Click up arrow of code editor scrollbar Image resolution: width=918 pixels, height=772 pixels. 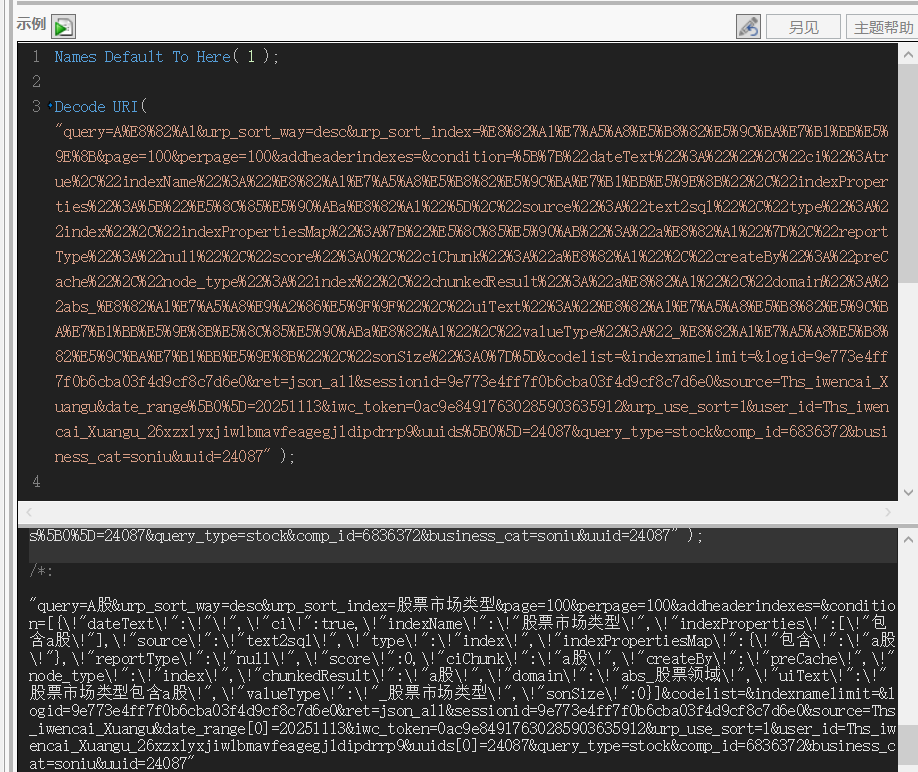click(908, 55)
